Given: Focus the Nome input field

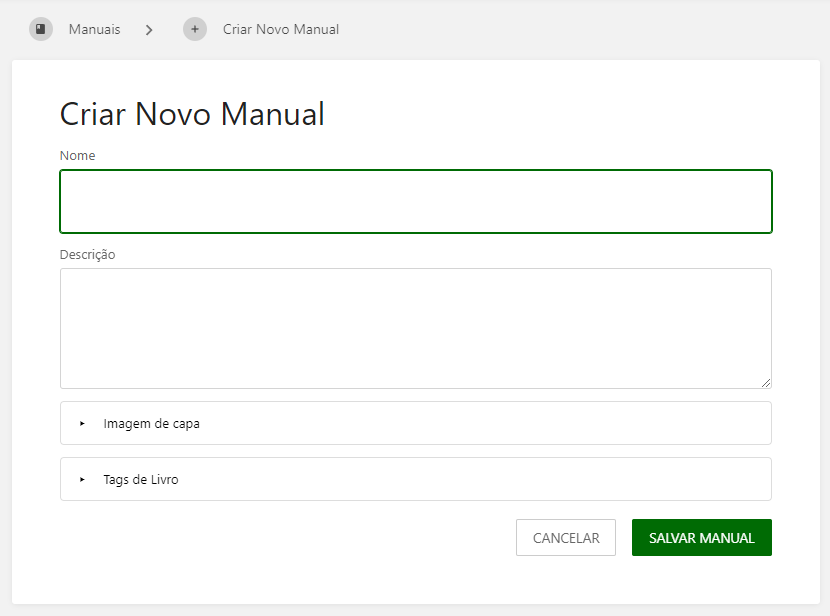Looking at the screenshot, I should click(x=416, y=201).
